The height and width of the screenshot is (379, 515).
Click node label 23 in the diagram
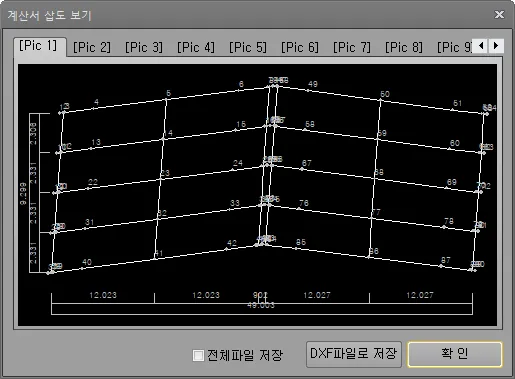165,173
